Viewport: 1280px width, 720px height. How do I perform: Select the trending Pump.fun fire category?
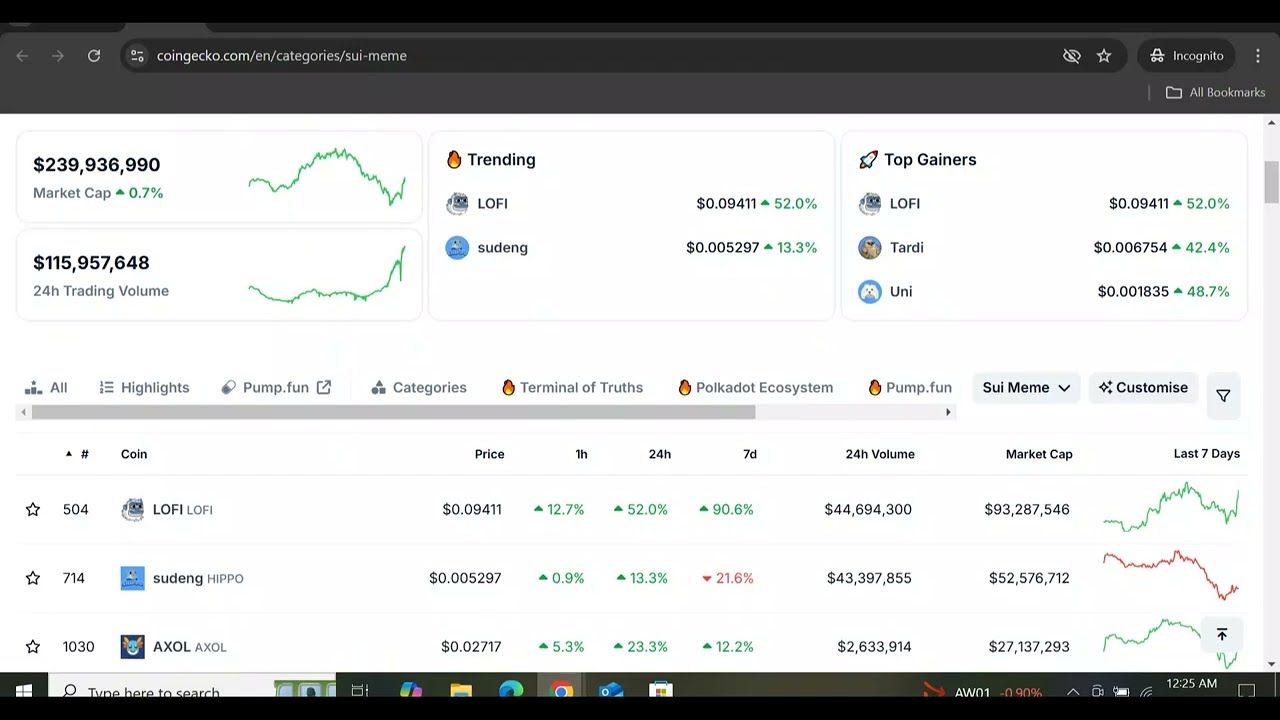[x=910, y=388]
